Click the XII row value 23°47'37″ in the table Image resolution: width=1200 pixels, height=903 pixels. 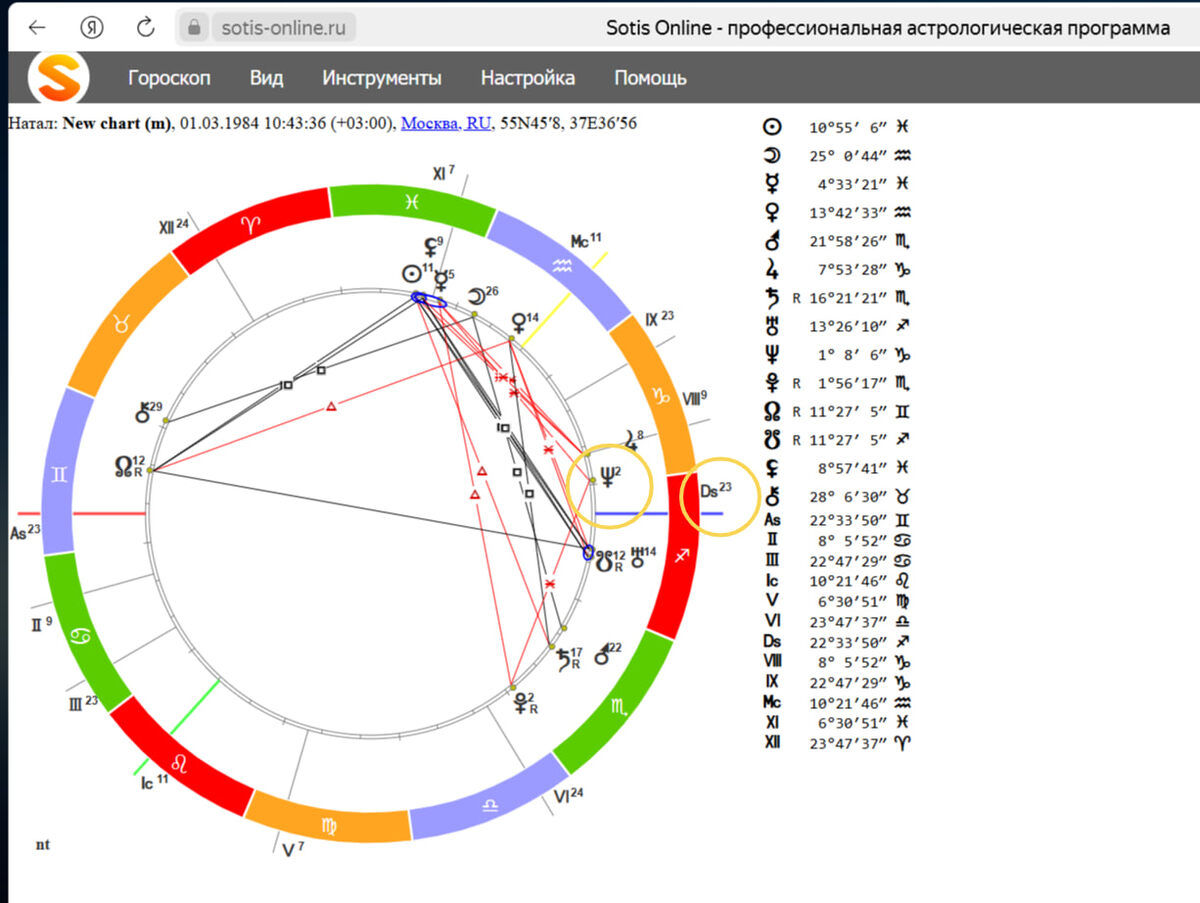tap(847, 742)
